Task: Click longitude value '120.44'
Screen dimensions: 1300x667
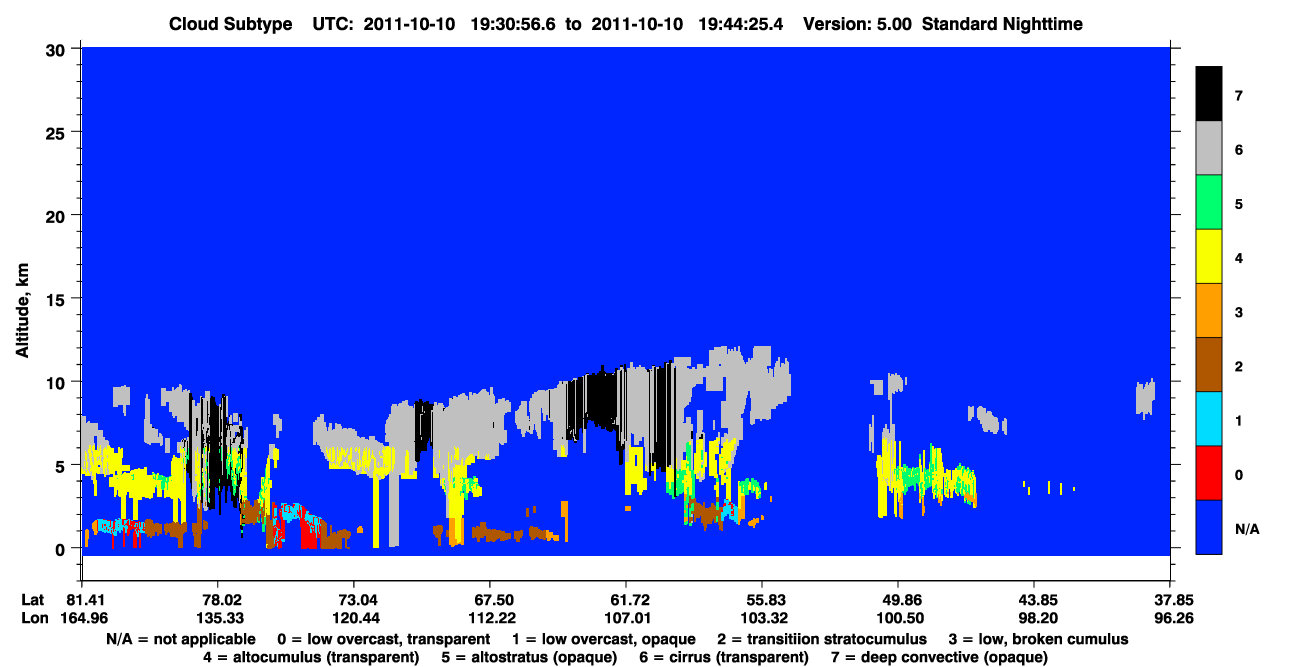Action: click(x=354, y=618)
